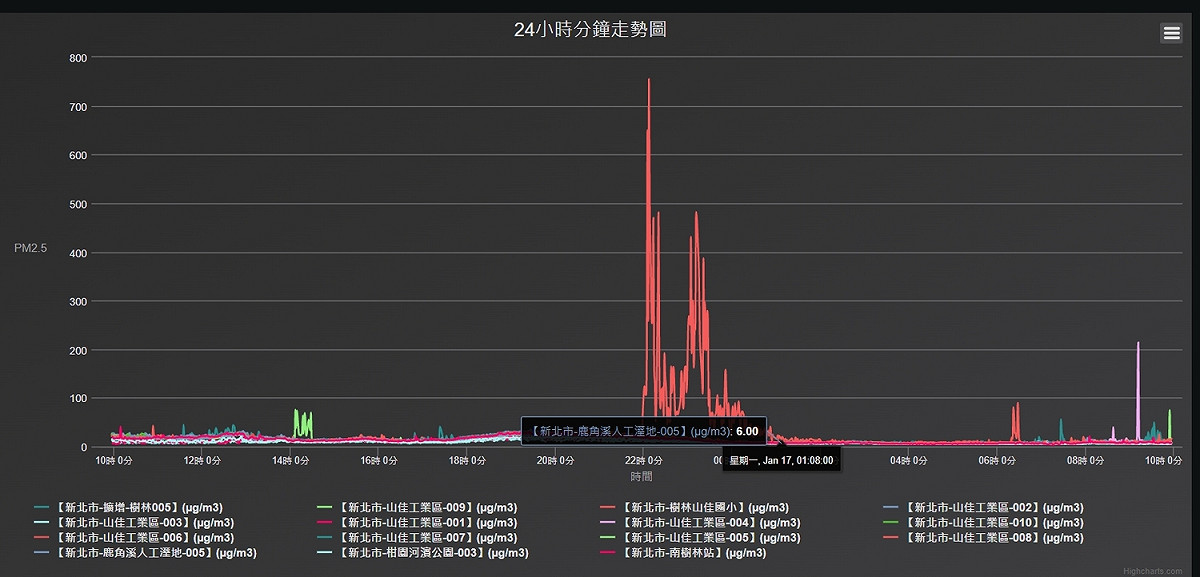1200x577 pixels.
Task: Click the 14時 0分 x-axis label
Action: [x=289, y=460]
